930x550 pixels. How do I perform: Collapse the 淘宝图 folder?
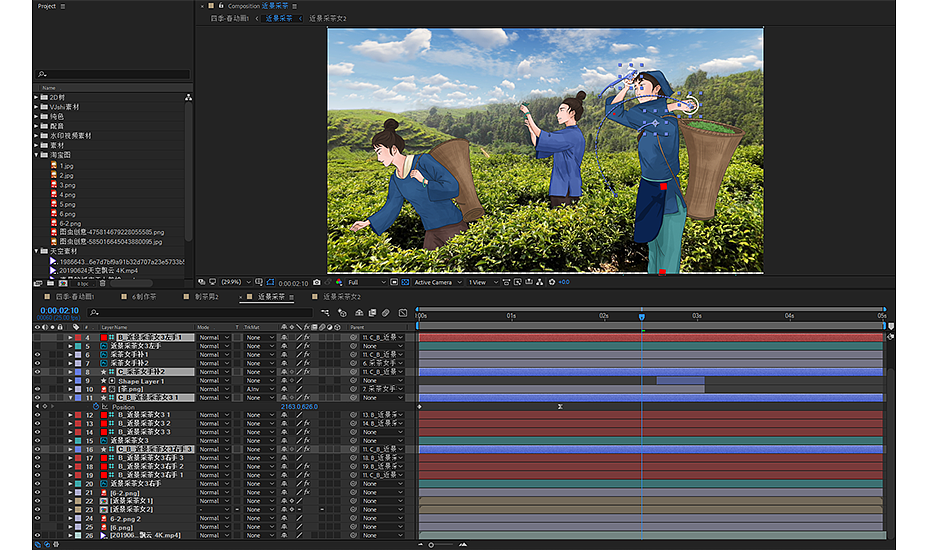click(36, 155)
